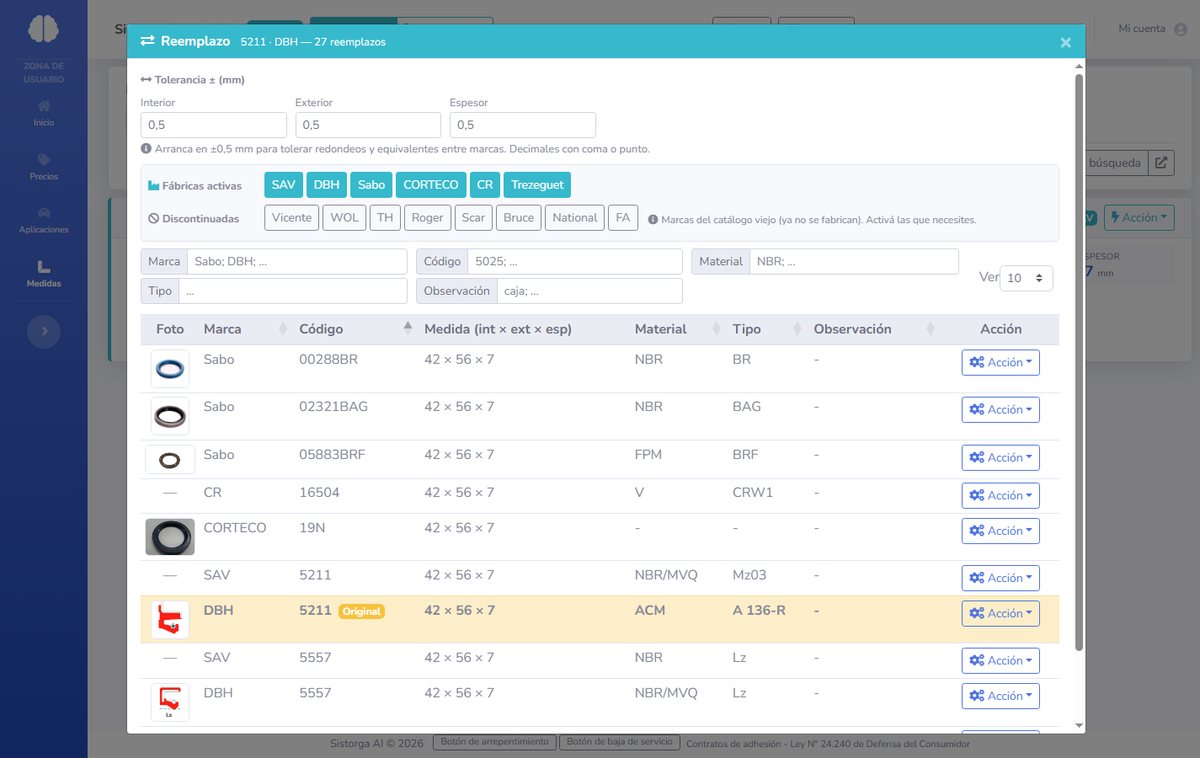Toggle Trezeguet active factory filter
Screen dimensions: 1200x758
pyautogui.click(x=537, y=185)
